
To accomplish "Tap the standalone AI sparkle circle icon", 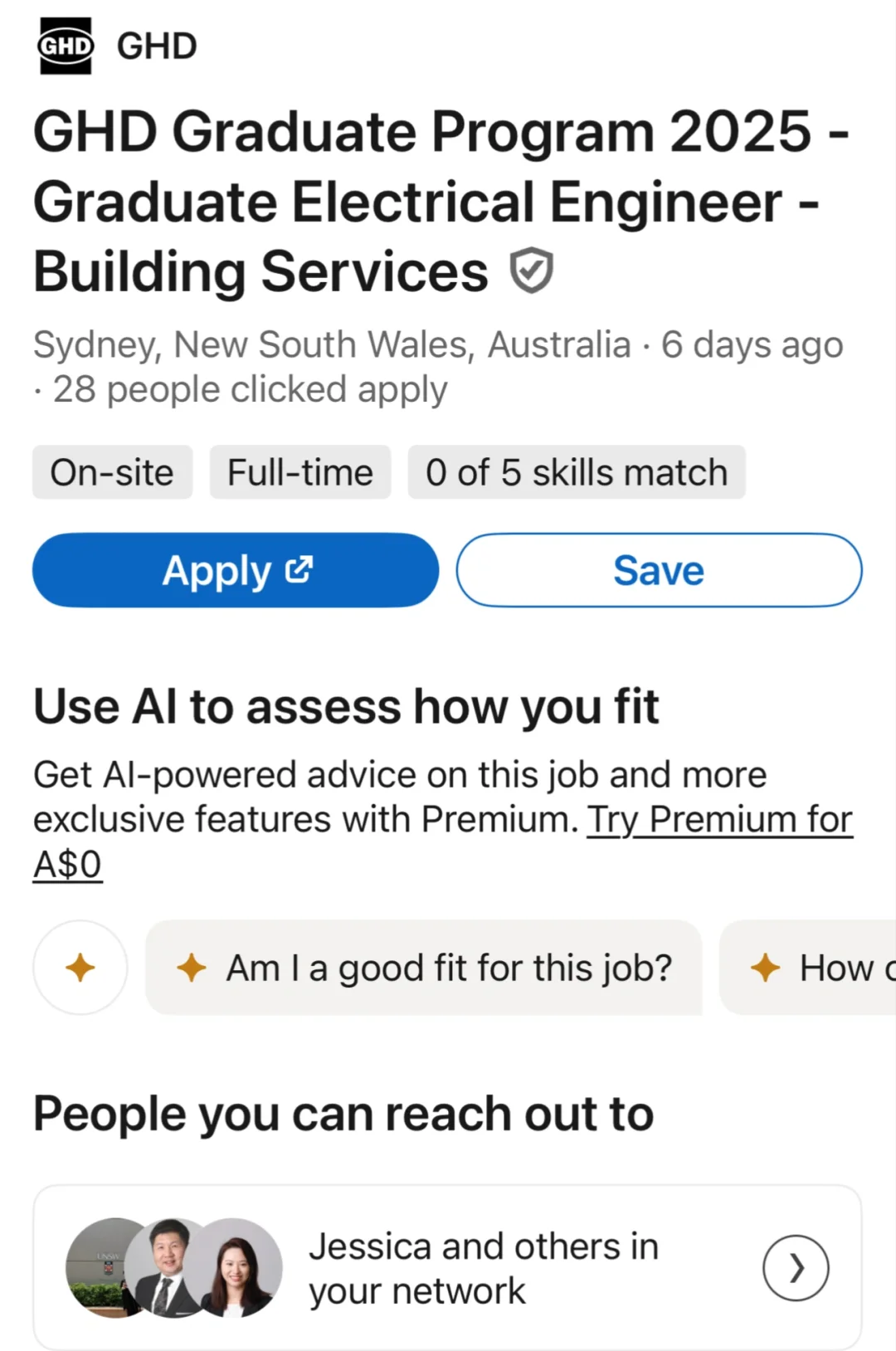I will (80, 968).
